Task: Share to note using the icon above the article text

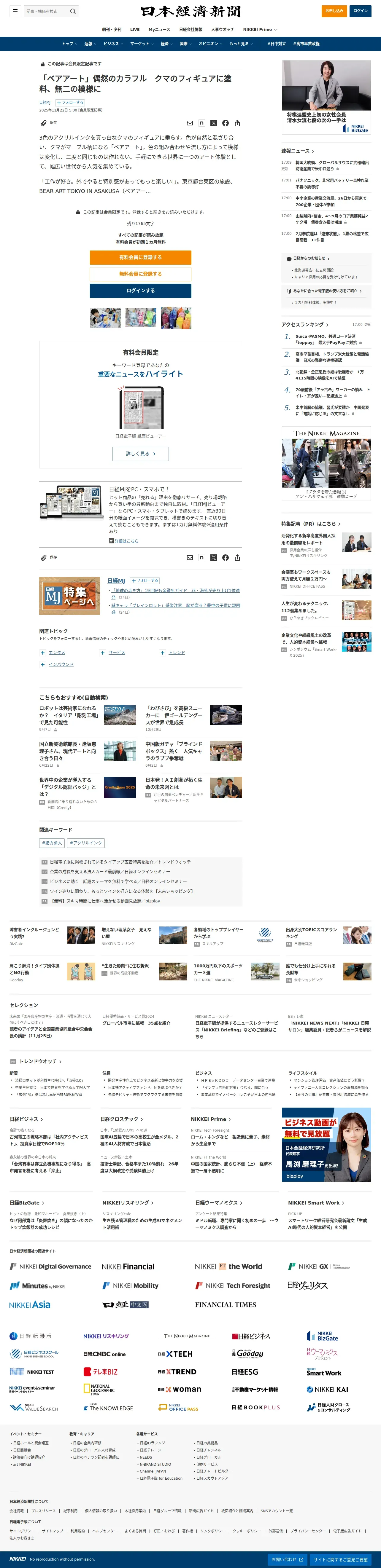Action: click(x=202, y=123)
